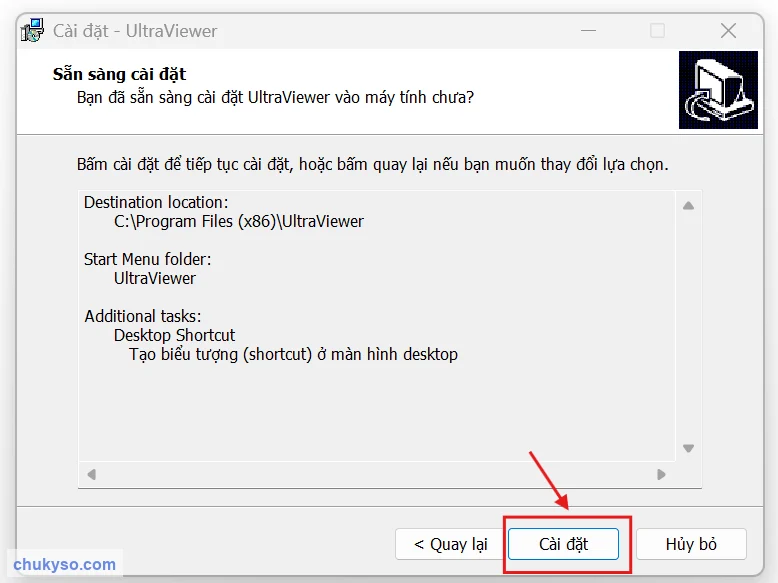The width and height of the screenshot is (778, 583).
Task: Go back with the Quay lại button
Action: tap(451, 544)
